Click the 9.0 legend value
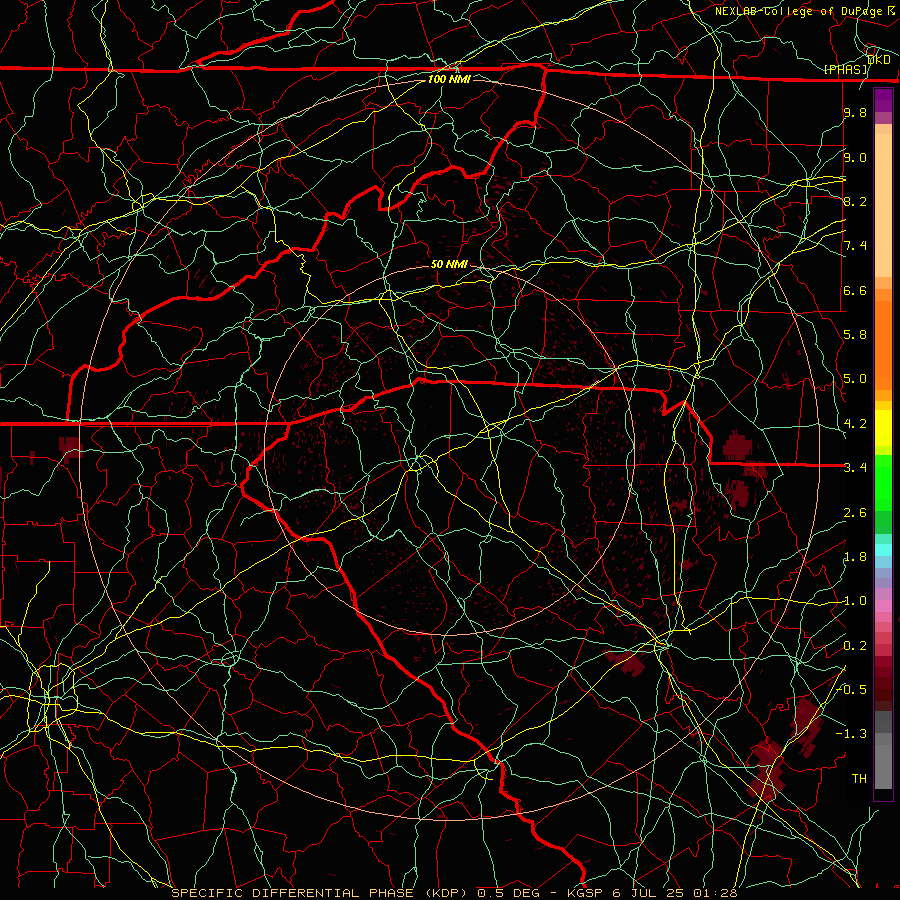This screenshot has width=900, height=900. pyautogui.click(x=855, y=157)
